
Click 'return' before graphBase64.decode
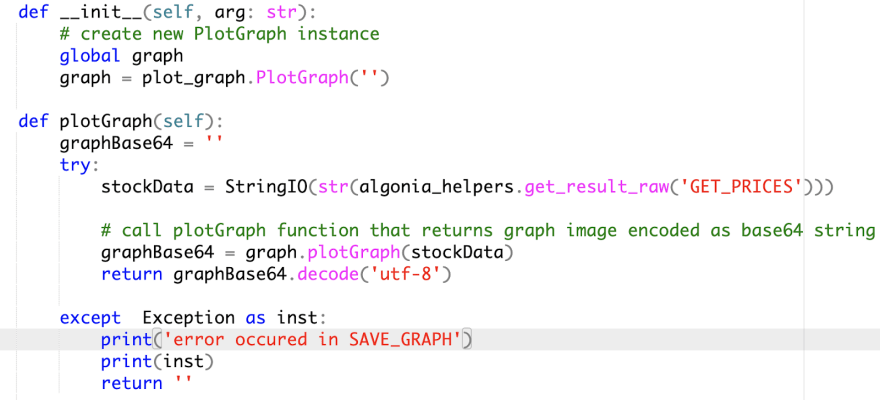131,274
